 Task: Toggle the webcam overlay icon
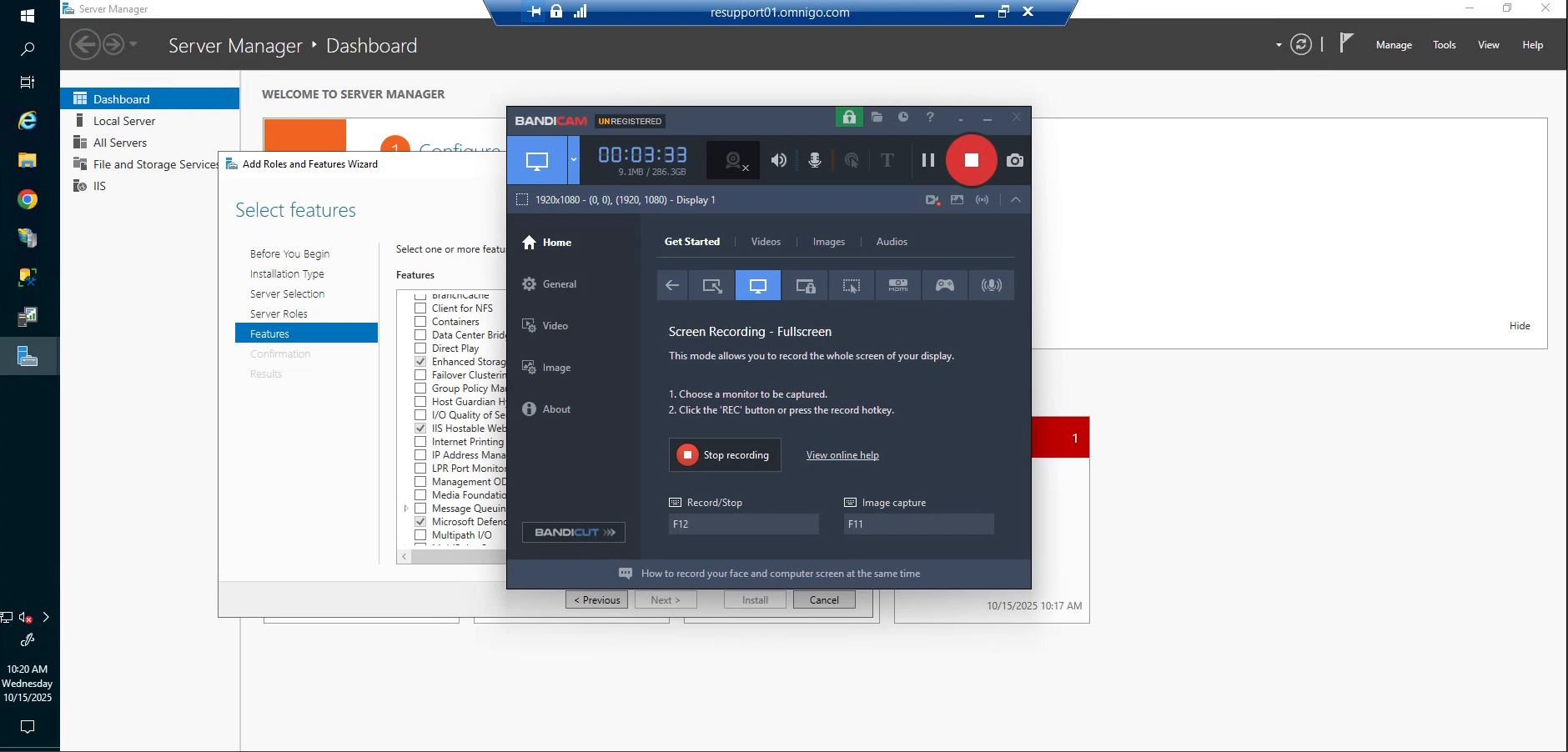pyautogui.click(x=731, y=158)
